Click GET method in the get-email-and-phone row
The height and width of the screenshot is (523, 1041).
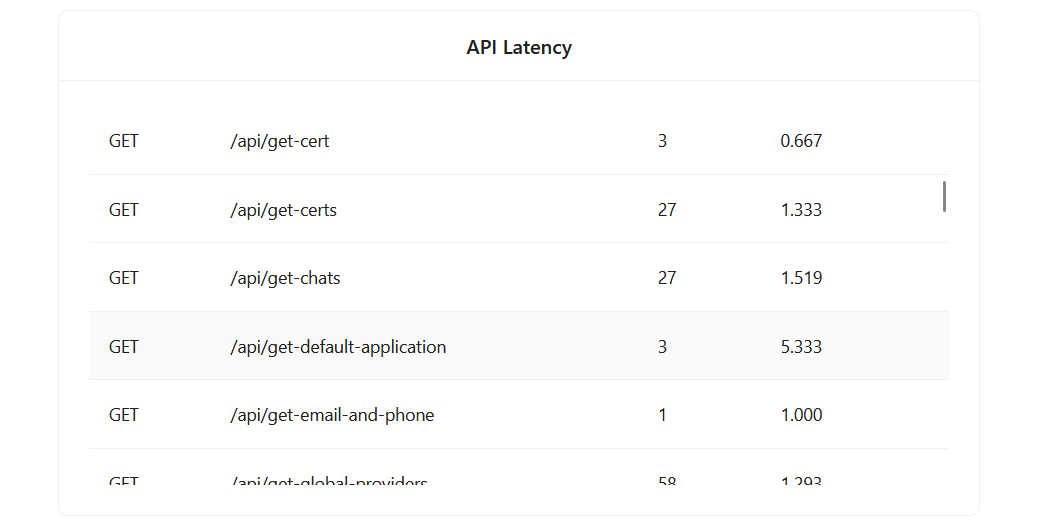(x=124, y=415)
